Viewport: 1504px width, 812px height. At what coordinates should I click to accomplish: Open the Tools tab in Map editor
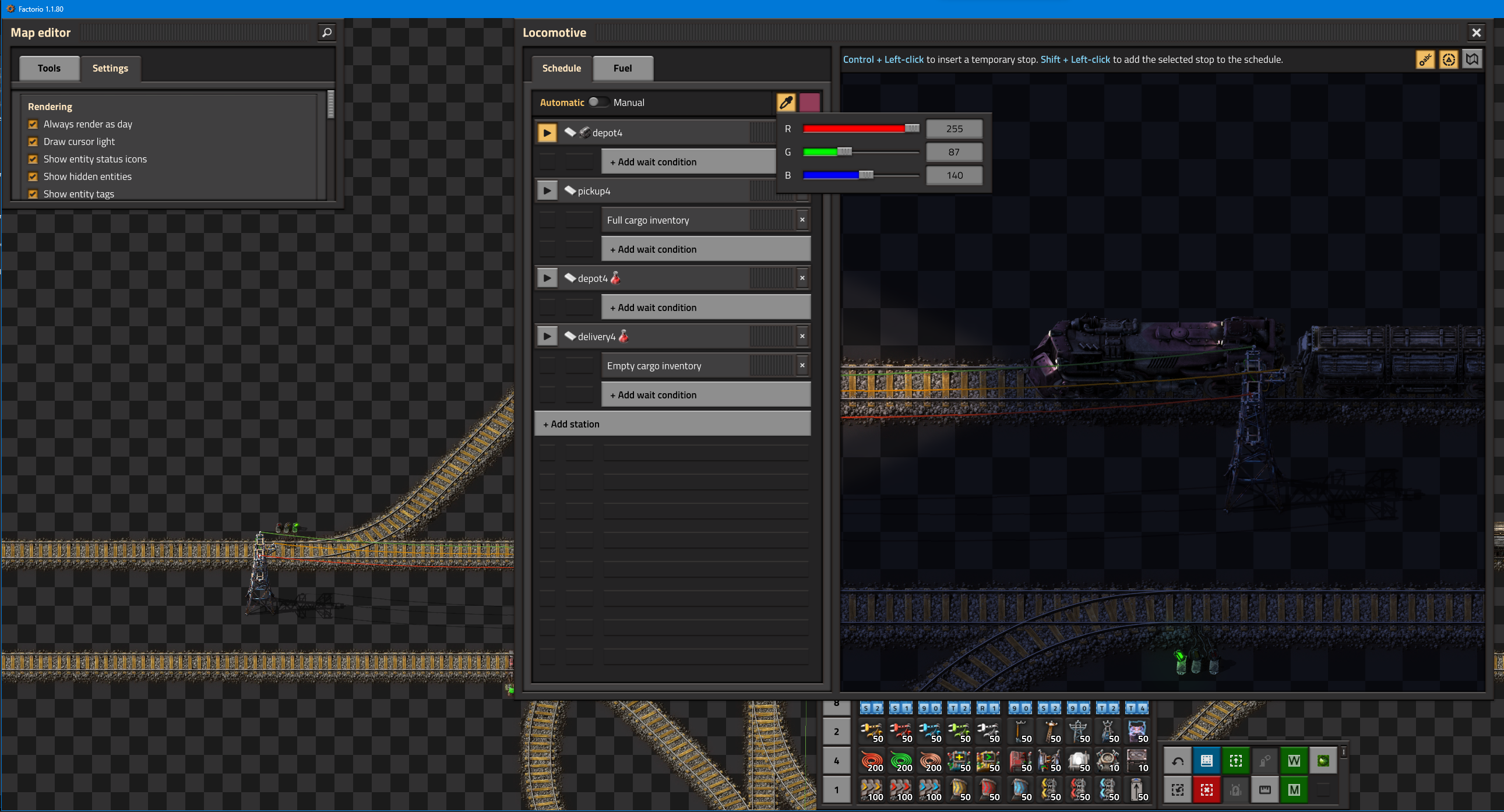(x=49, y=68)
